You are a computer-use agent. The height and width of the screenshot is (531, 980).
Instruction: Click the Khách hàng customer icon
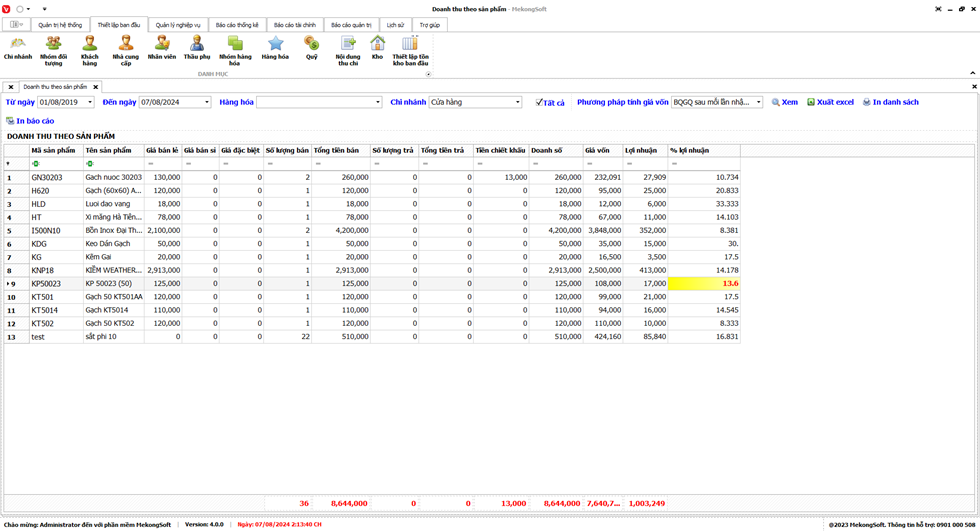pos(90,48)
